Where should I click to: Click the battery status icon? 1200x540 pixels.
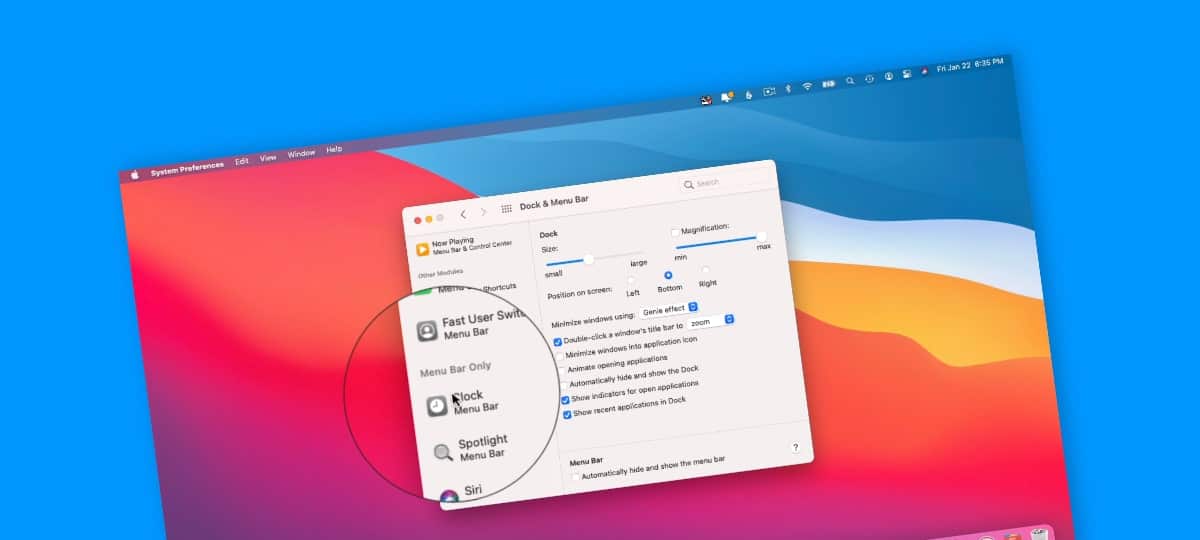pyautogui.click(x=828, y=84)
